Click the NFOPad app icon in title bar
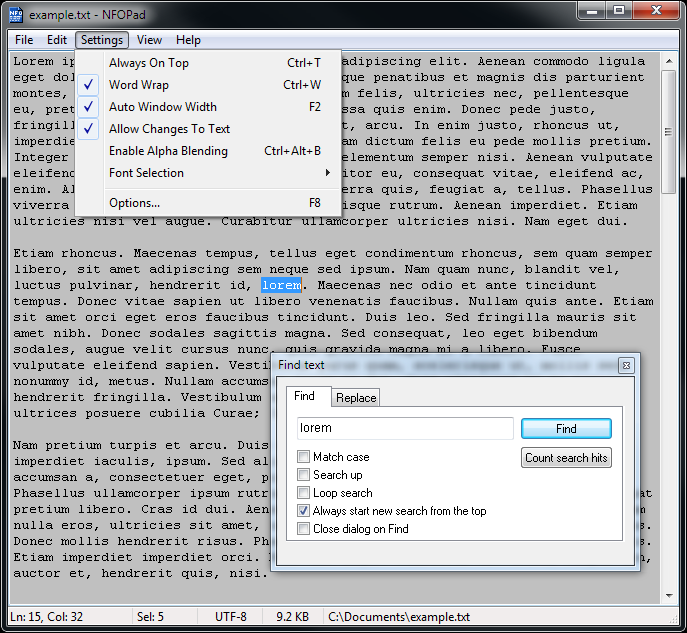 pyautogui.click(x=16, y=14)
